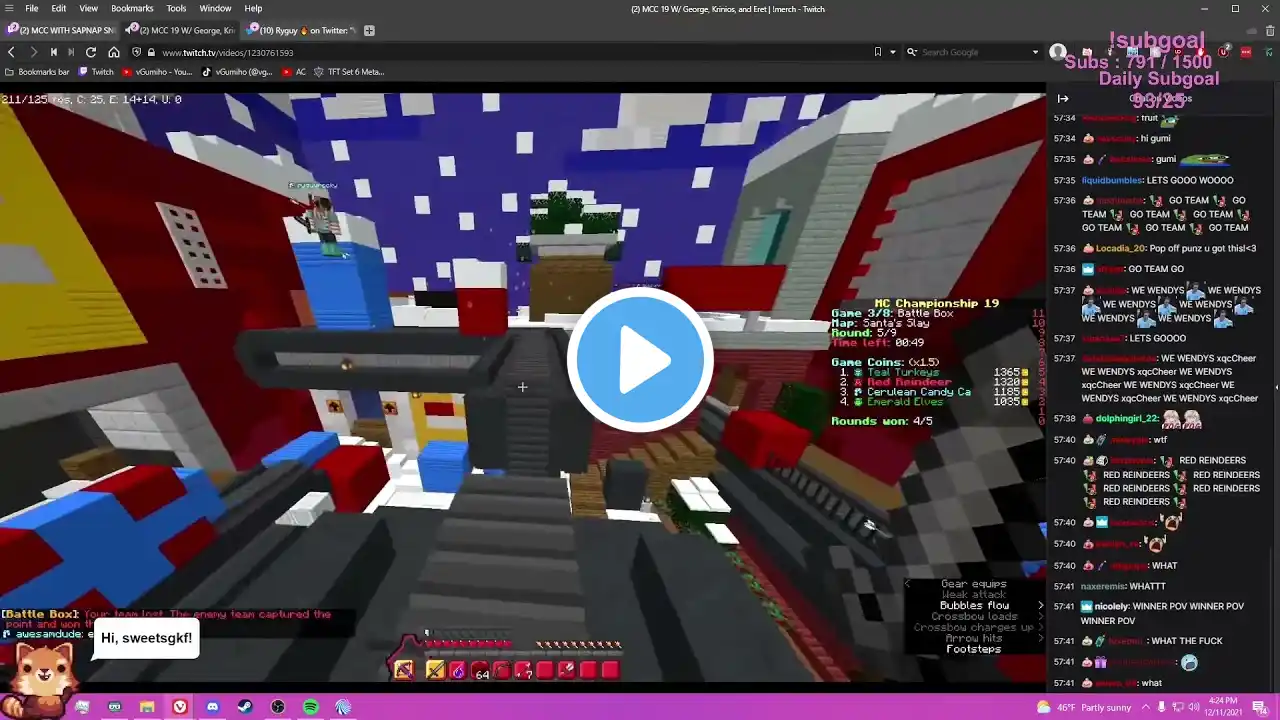The image size is (1280, 720).
Task: Click the 57:41 timestamp beside naxeremis
Action: pos(1063,586)
